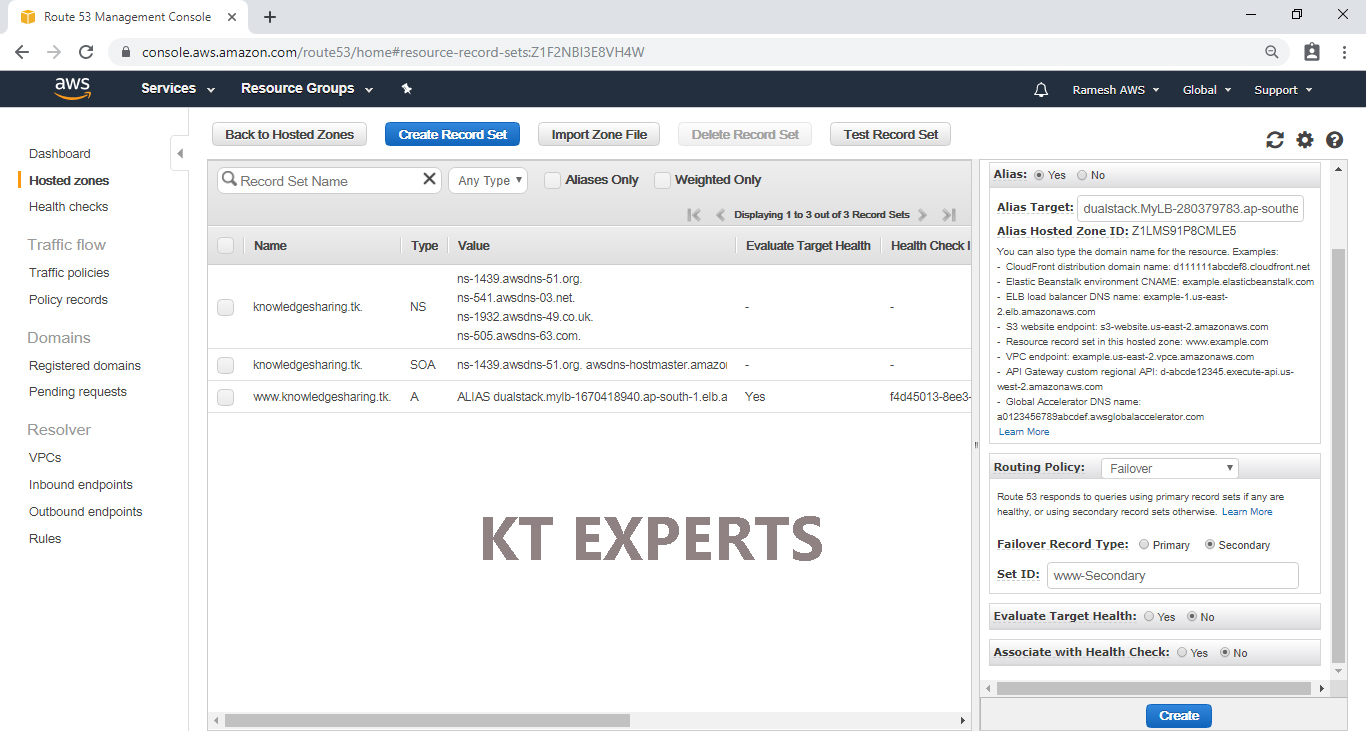The width and height of the screenshot is (1366, 736).
Task: Open a new browser tab
Action: point(270,17)
